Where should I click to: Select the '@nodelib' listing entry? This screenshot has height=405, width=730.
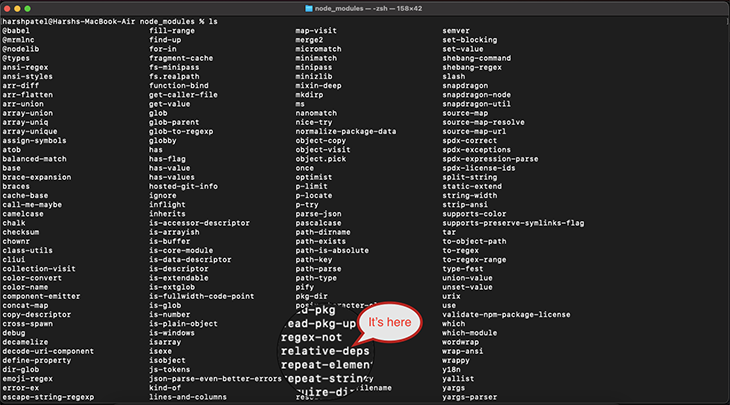point(20,49)
